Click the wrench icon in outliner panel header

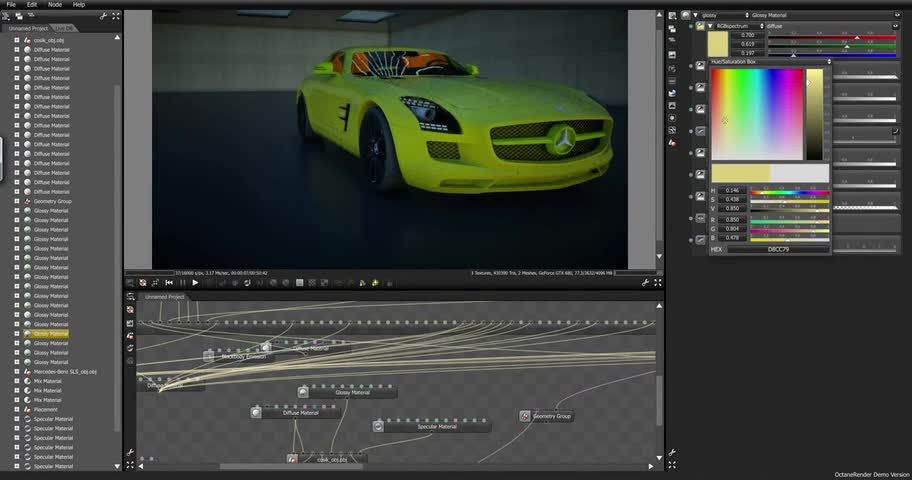(103, 16)
